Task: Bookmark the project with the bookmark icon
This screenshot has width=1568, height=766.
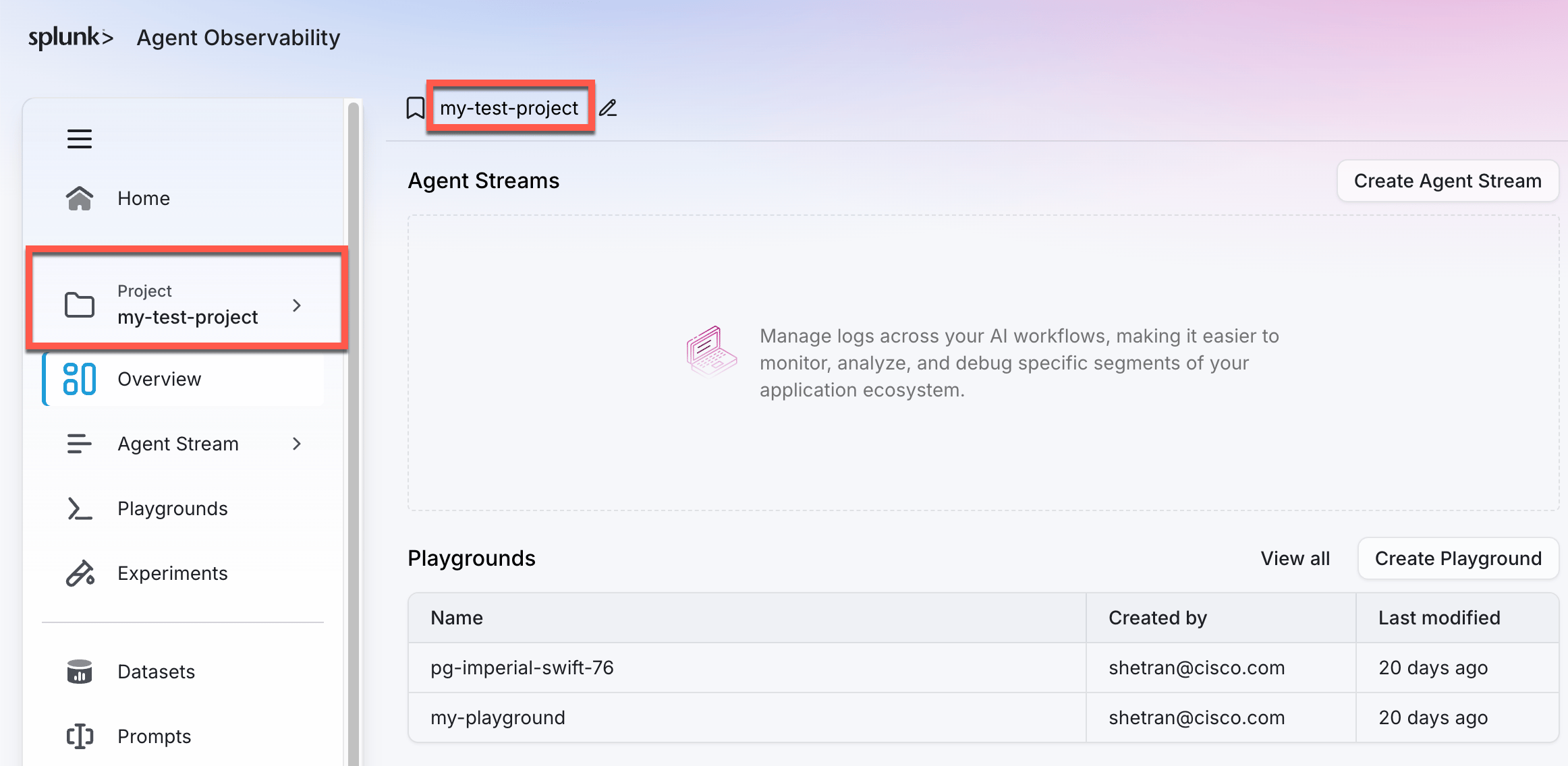Action: (x=415, y=108)
